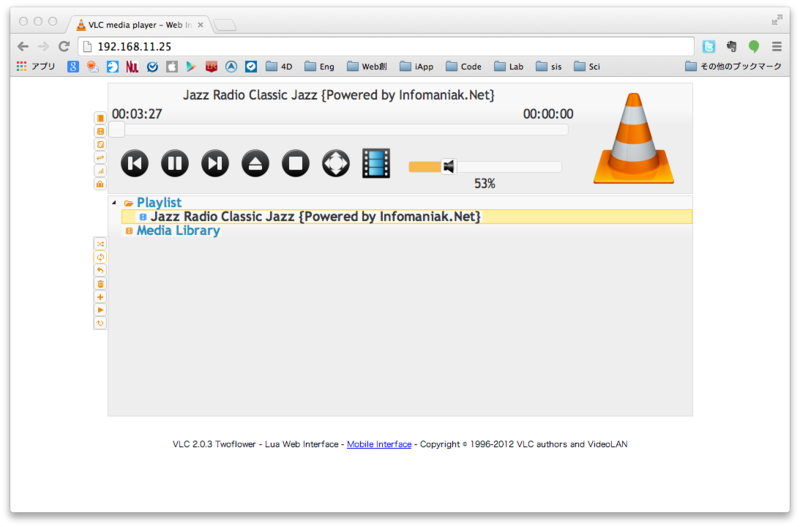Open the Sci bookmarks folder
The image size is (800, 527).
587,66
